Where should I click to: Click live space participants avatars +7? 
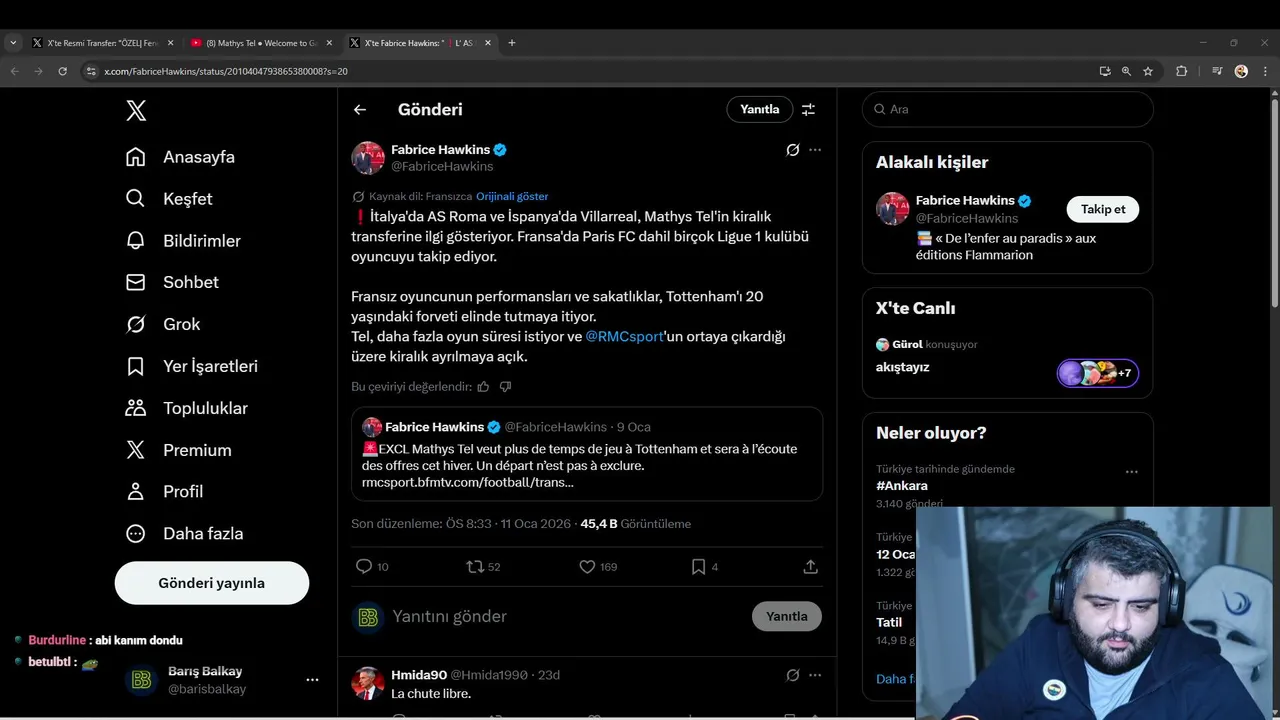1098,373
